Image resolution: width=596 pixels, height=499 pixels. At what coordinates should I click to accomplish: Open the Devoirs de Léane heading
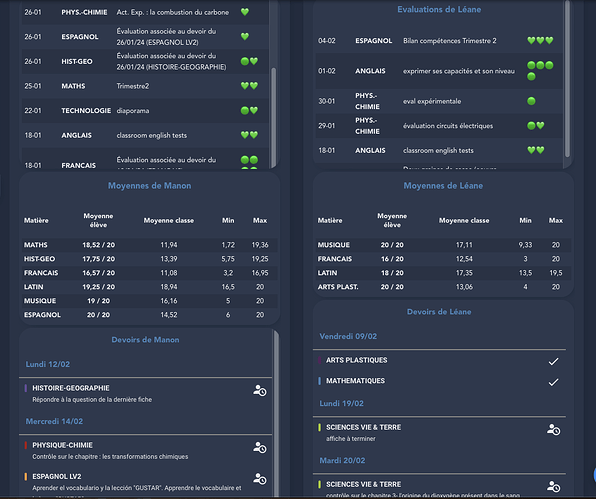[439, 312]
